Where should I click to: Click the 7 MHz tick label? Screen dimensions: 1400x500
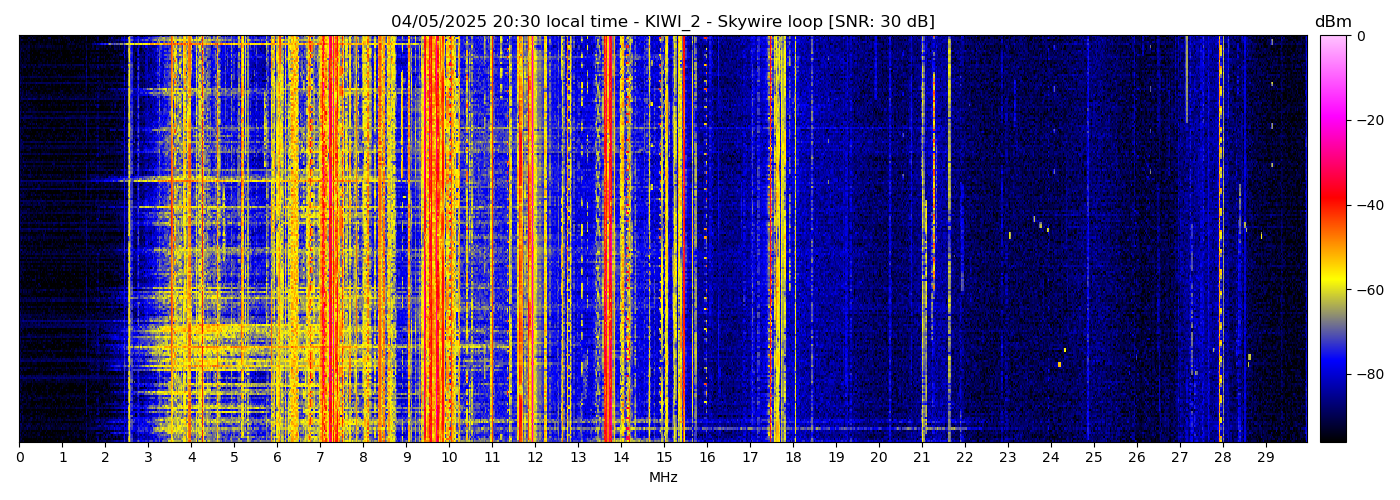point(320,457)
